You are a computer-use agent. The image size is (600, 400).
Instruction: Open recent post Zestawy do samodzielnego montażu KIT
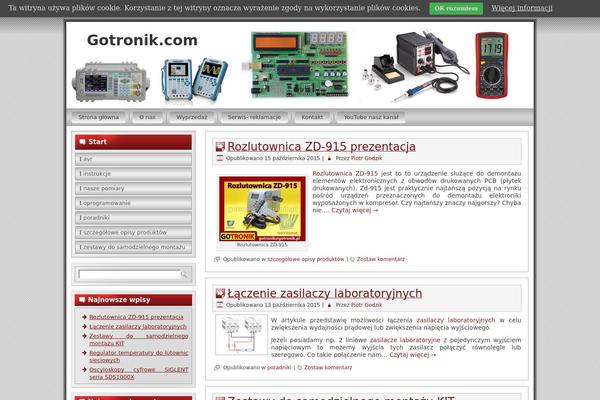(x=139, y=340)
